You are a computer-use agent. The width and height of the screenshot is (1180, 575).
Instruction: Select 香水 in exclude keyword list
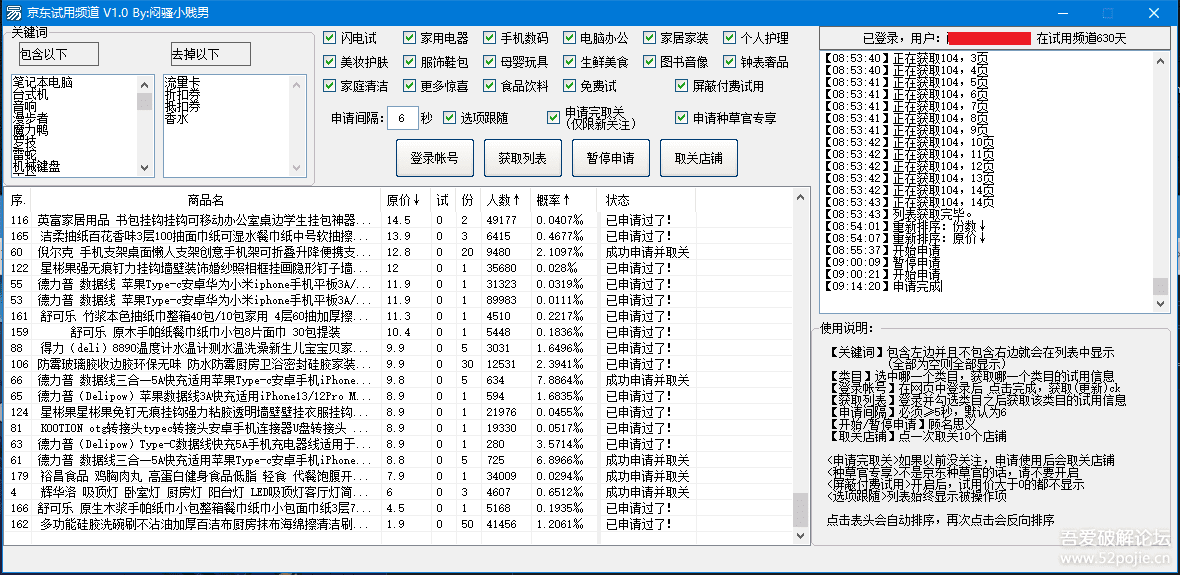(177, 117)
